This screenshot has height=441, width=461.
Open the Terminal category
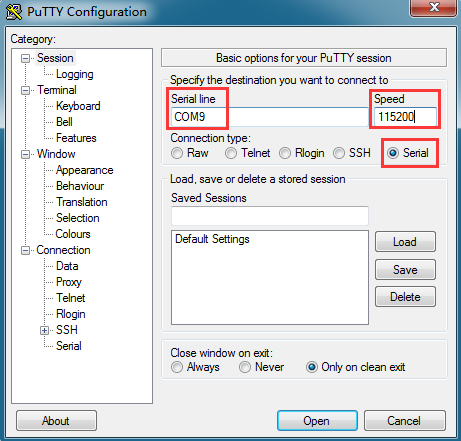57,90
